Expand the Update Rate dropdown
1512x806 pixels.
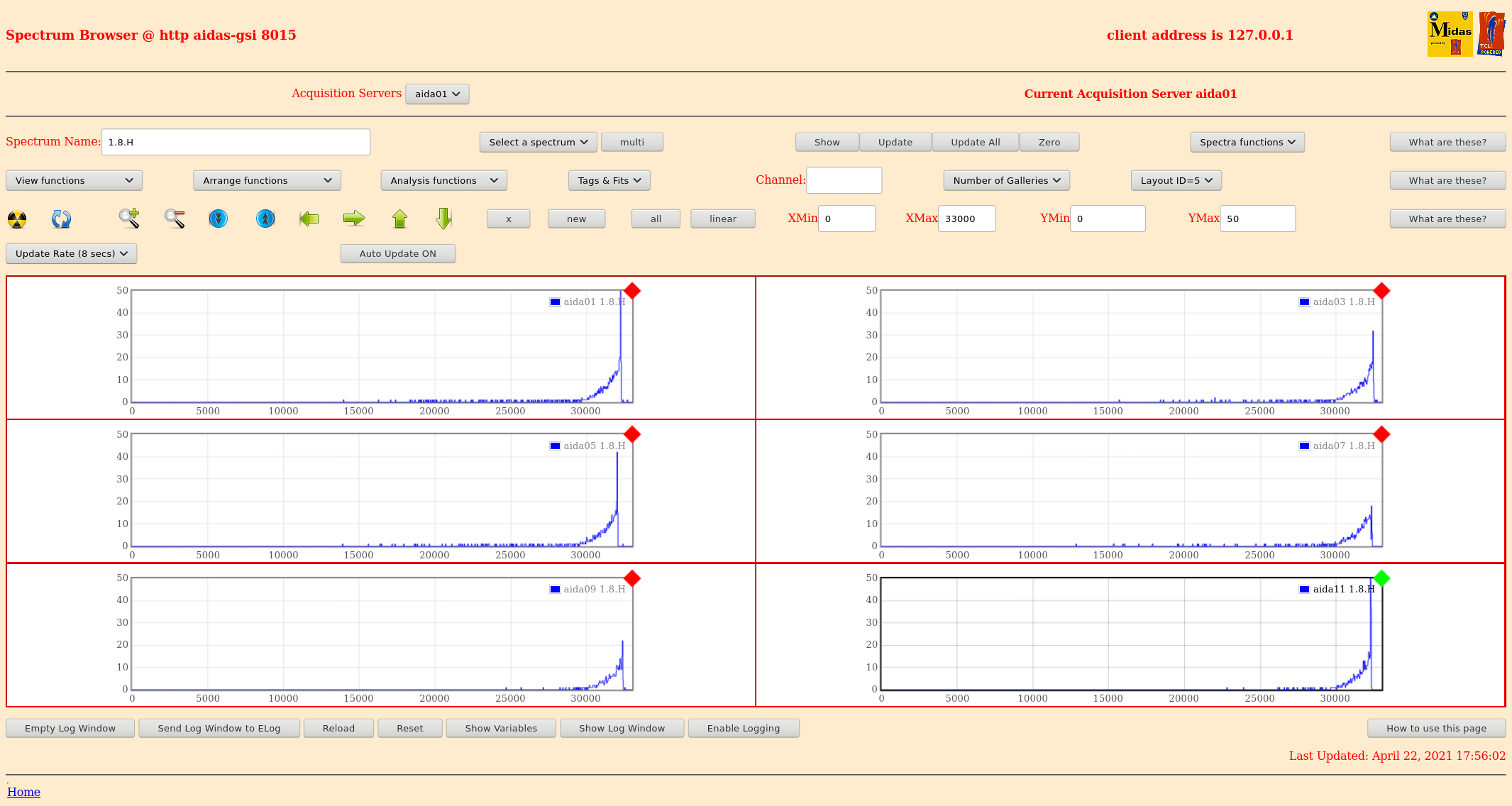(71, 254)
